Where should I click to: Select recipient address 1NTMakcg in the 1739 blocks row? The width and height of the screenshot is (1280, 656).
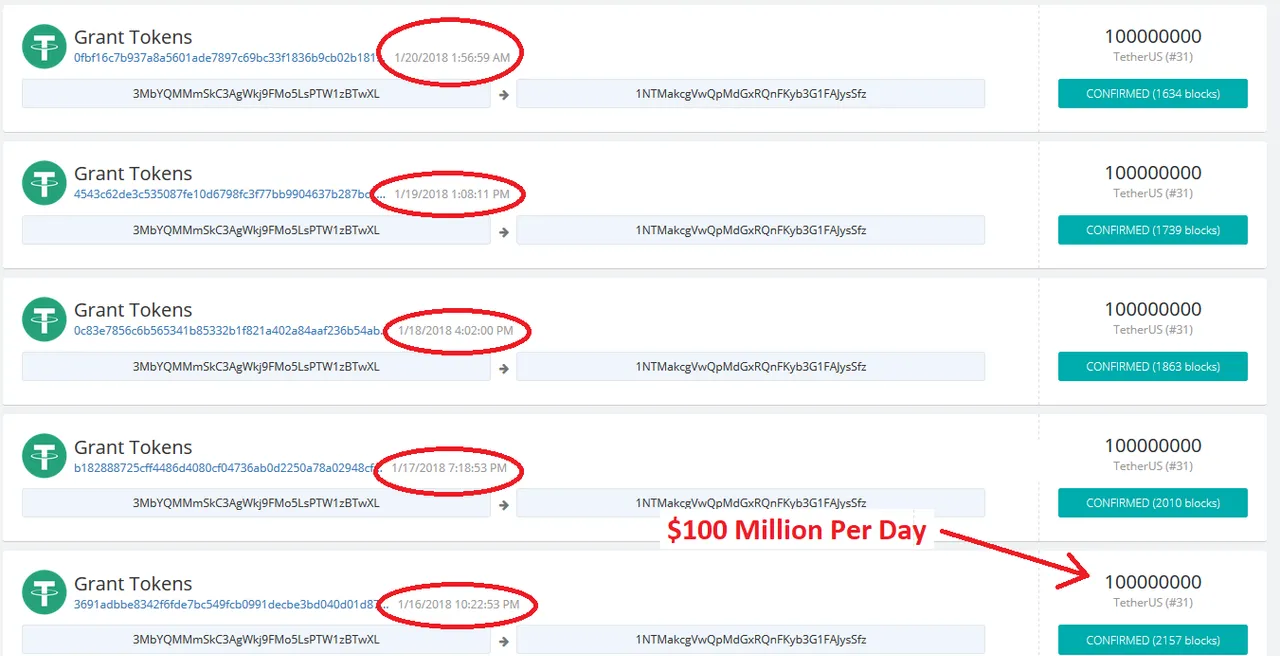[x=751, y=230]
